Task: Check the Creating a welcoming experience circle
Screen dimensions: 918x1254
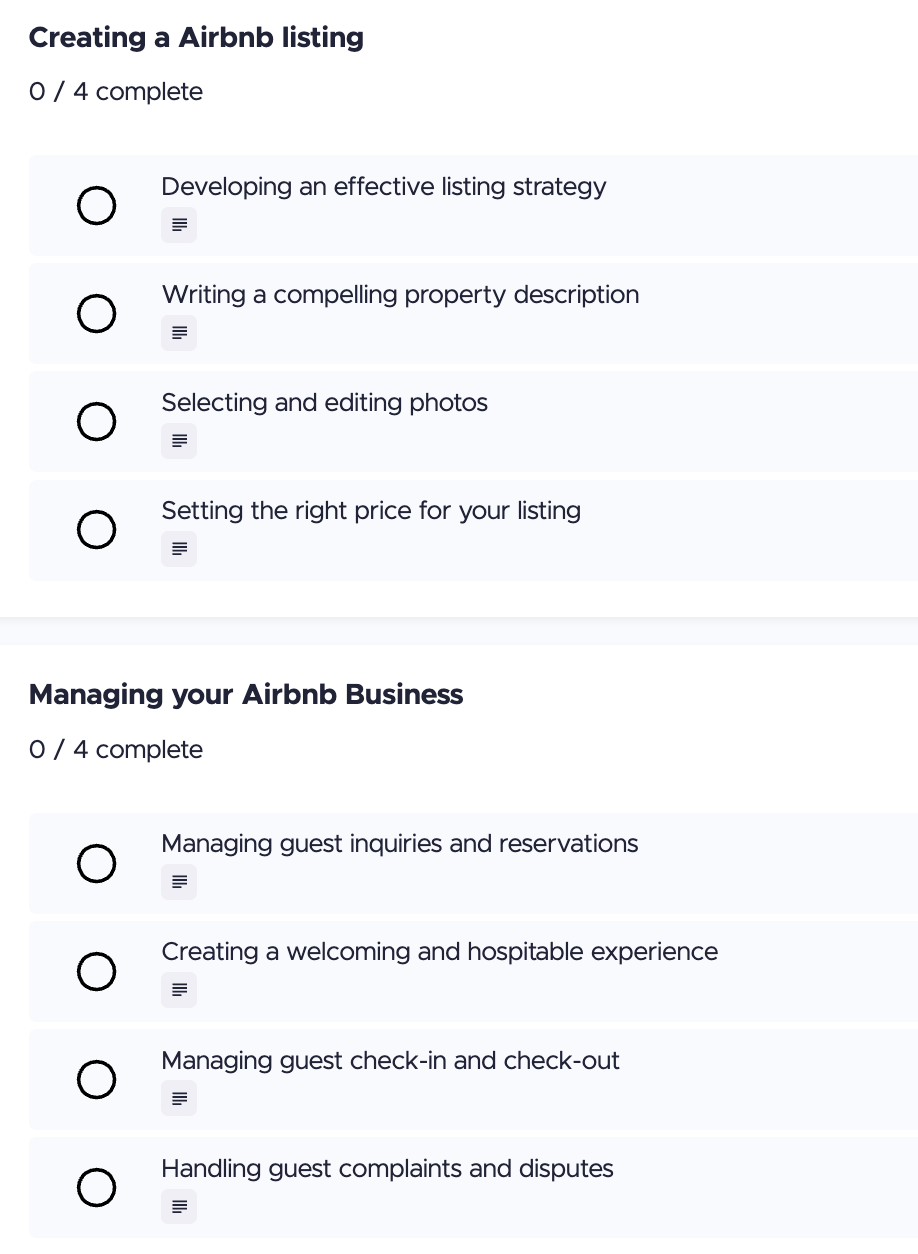Action: tap(96, 971)
